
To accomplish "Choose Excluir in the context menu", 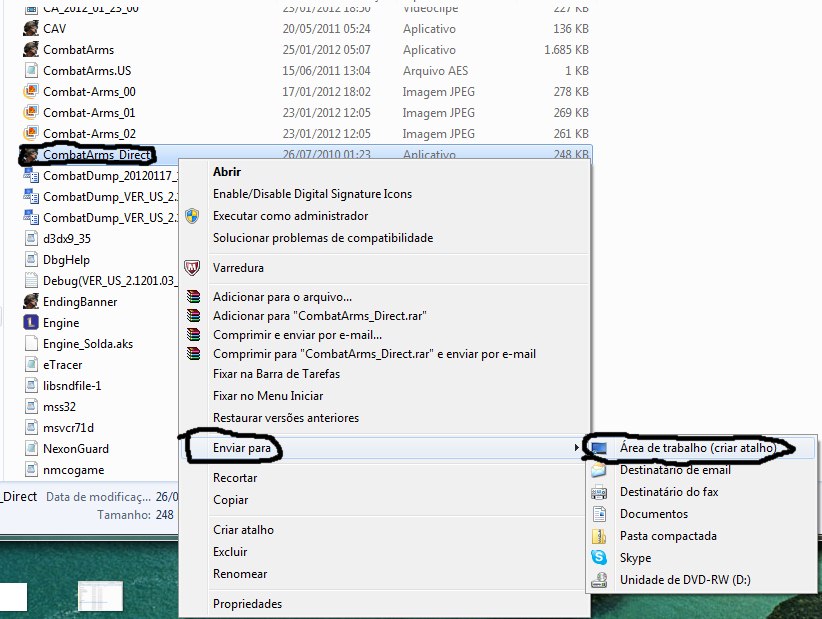I will click(x=230, y=552).
